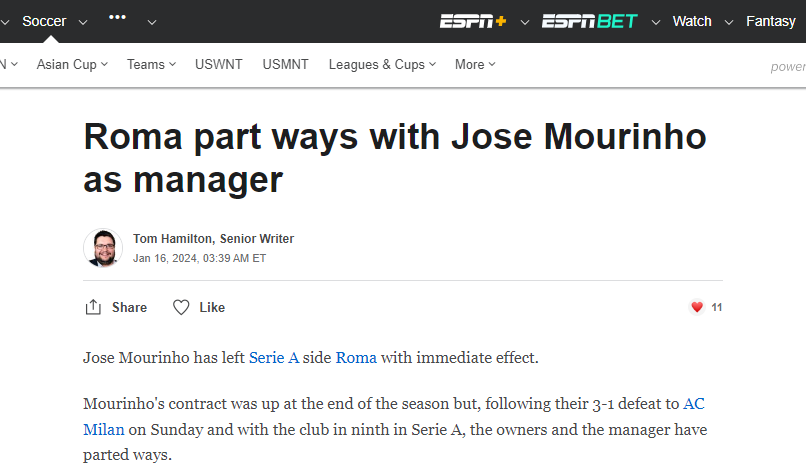The image size is (806, 473).
Task: Select the USMNT nav item
Action: [x=286, y=64]
